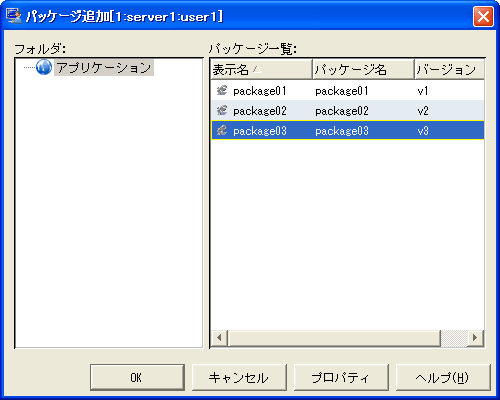
Task: Click version cell v2
Action: tap(423, 111)
